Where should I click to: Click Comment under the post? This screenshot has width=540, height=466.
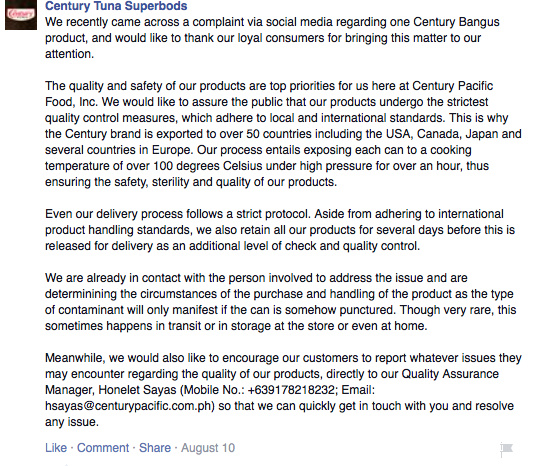pyautogui.click(x=103, y=448)
